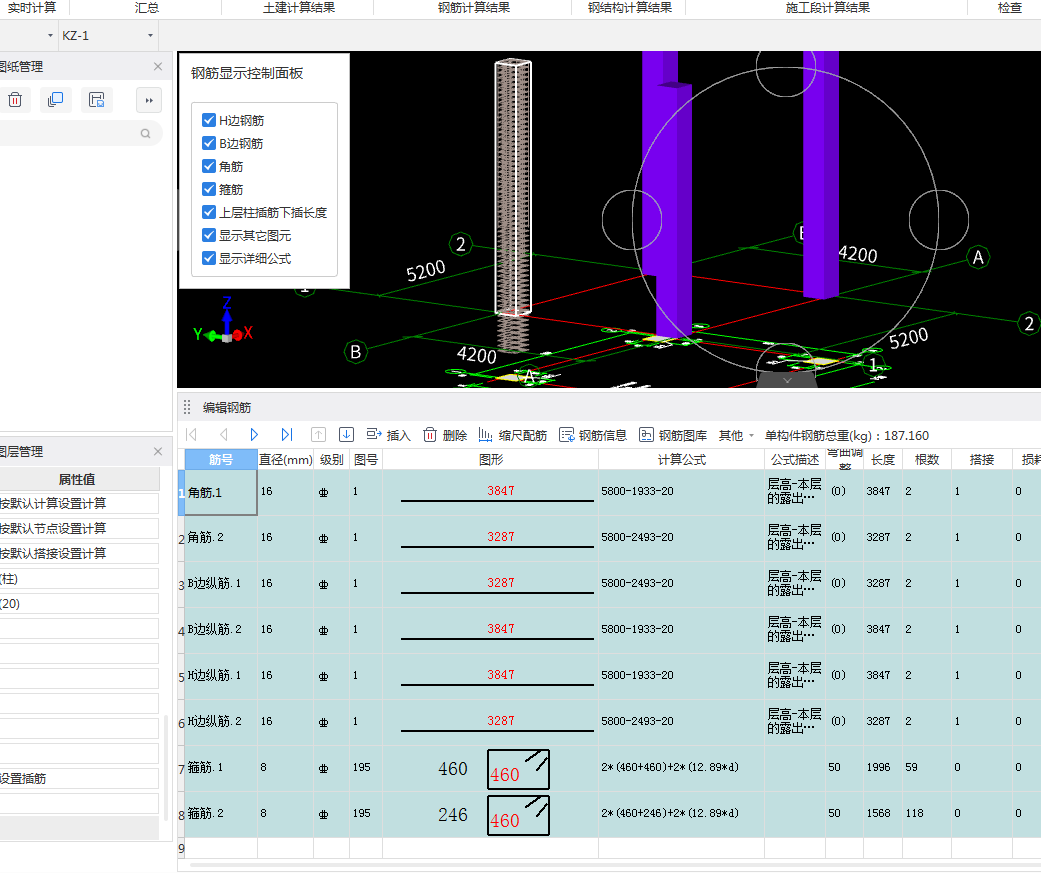Open the dropdown left of KZ-1
1041x873 pixels.
pyautogui.click(x=50, y=35)
